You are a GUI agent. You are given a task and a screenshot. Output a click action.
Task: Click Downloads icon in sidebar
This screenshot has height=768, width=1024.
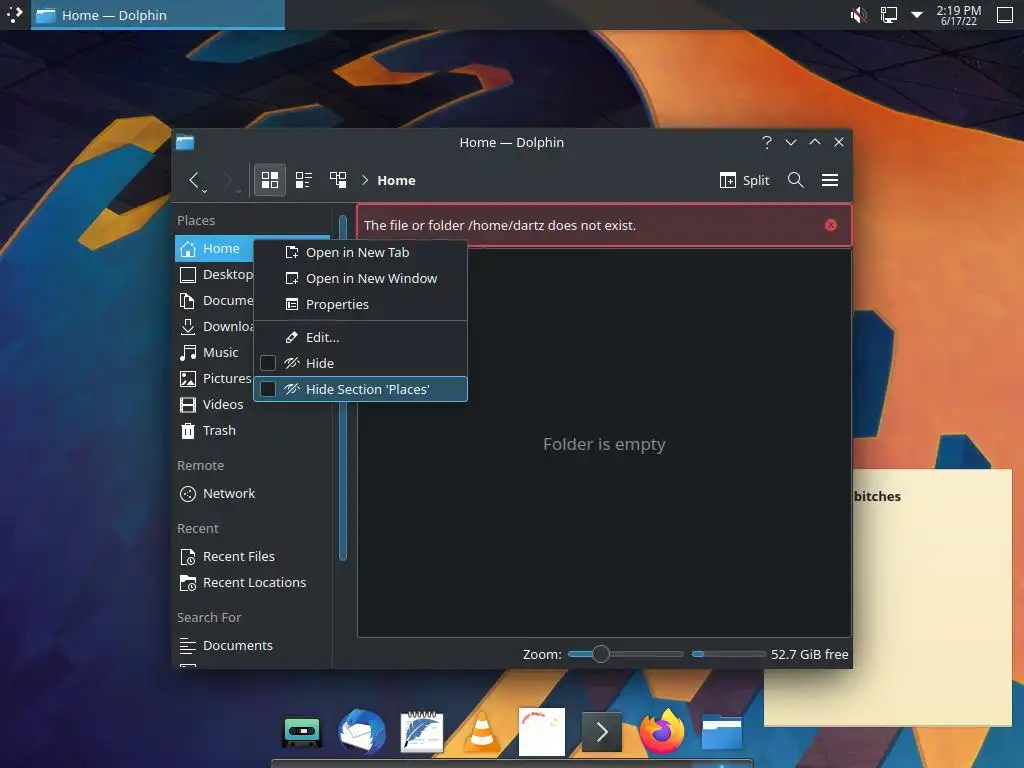point(187,327)
